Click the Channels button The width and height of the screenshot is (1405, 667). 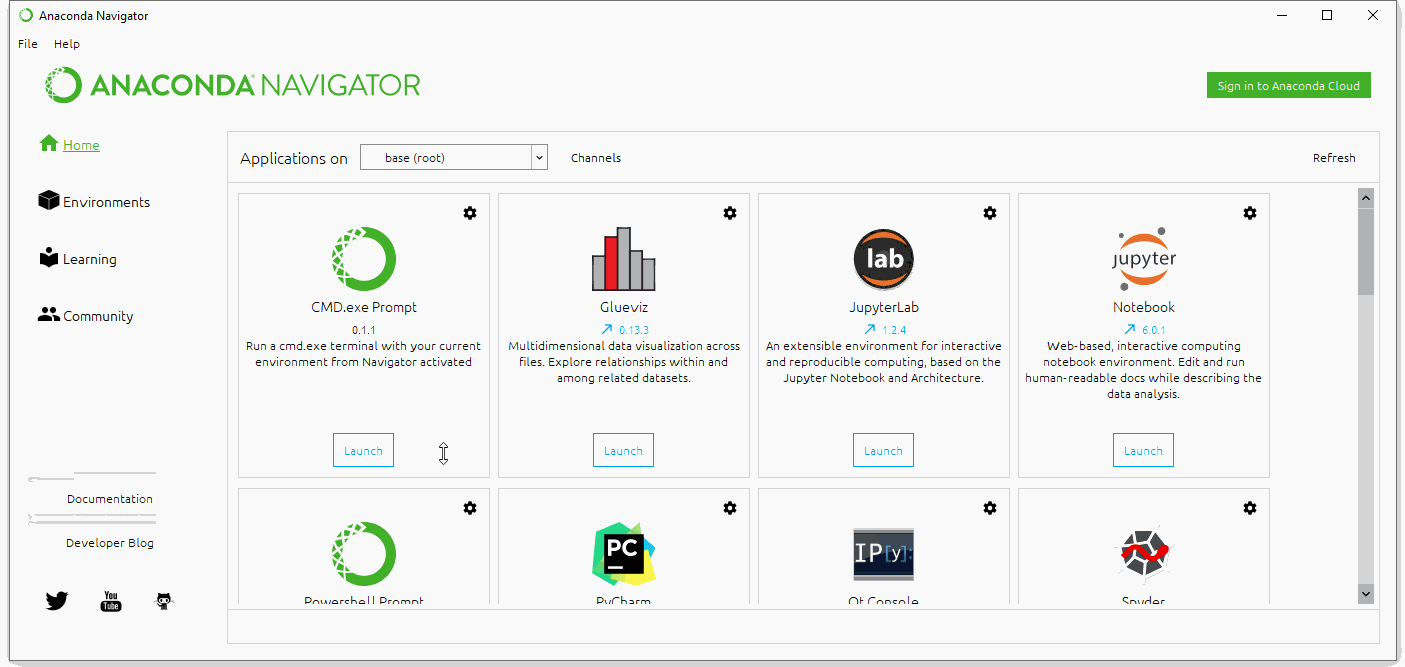[596, 158]
